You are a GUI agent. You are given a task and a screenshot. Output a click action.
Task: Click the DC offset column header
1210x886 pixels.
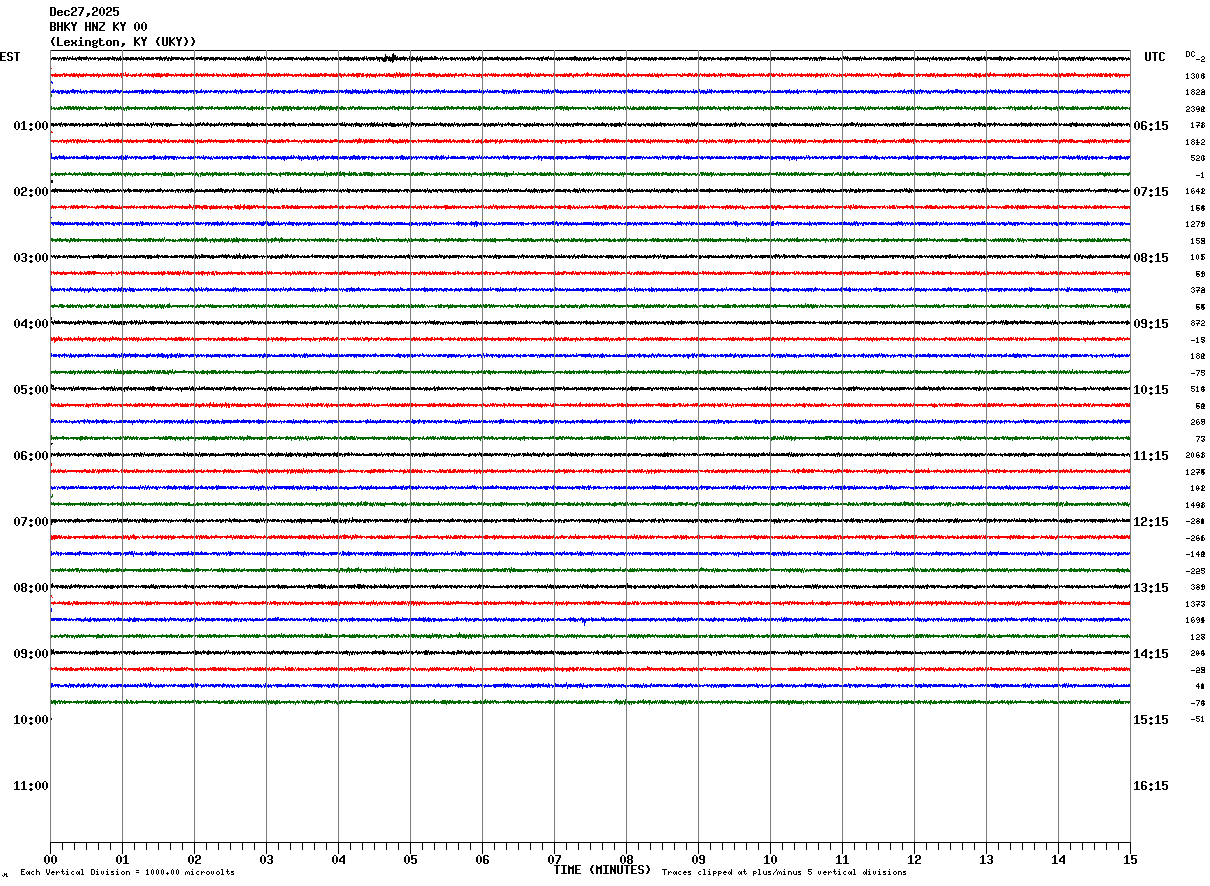[x=1190, y=54]
